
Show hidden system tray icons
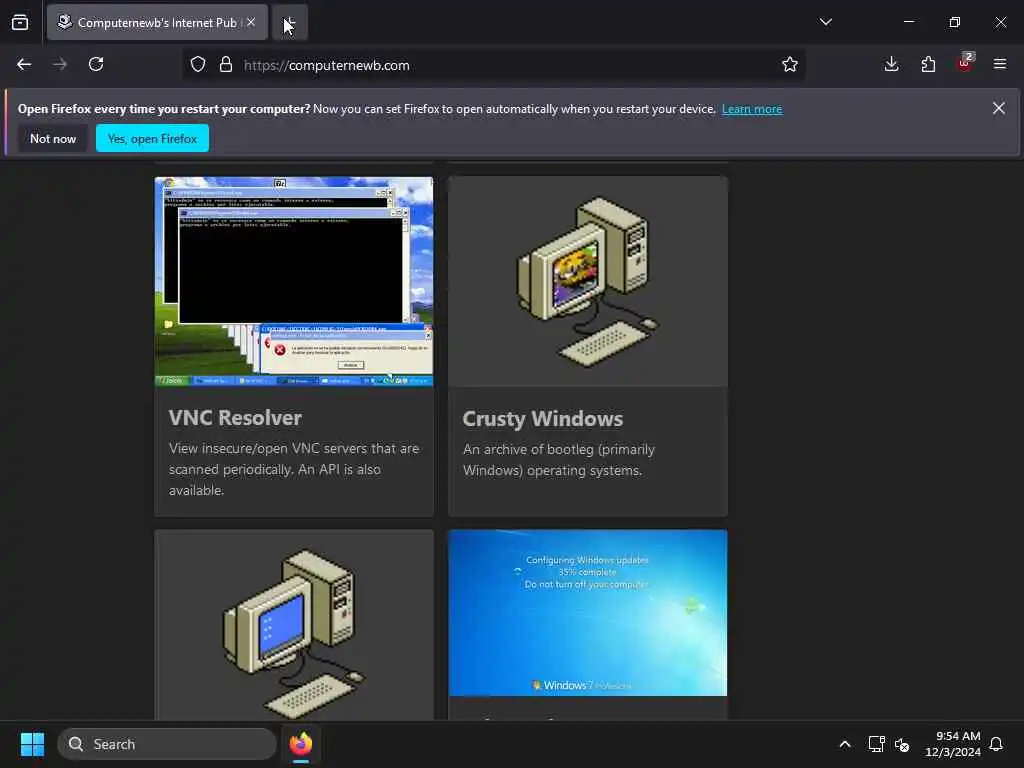pos(844,744)
